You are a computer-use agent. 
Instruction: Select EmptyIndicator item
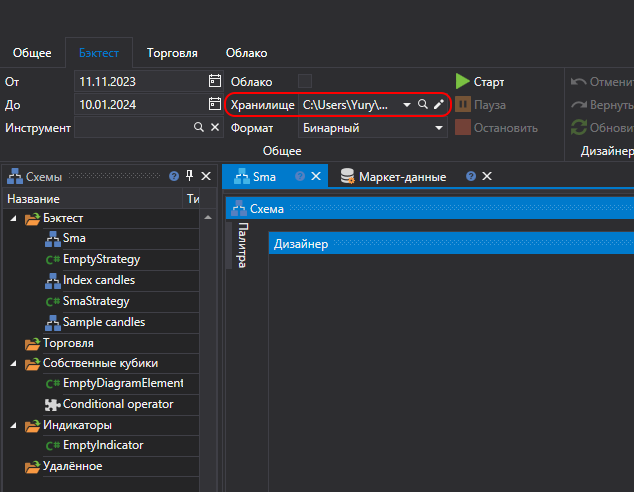103,445
